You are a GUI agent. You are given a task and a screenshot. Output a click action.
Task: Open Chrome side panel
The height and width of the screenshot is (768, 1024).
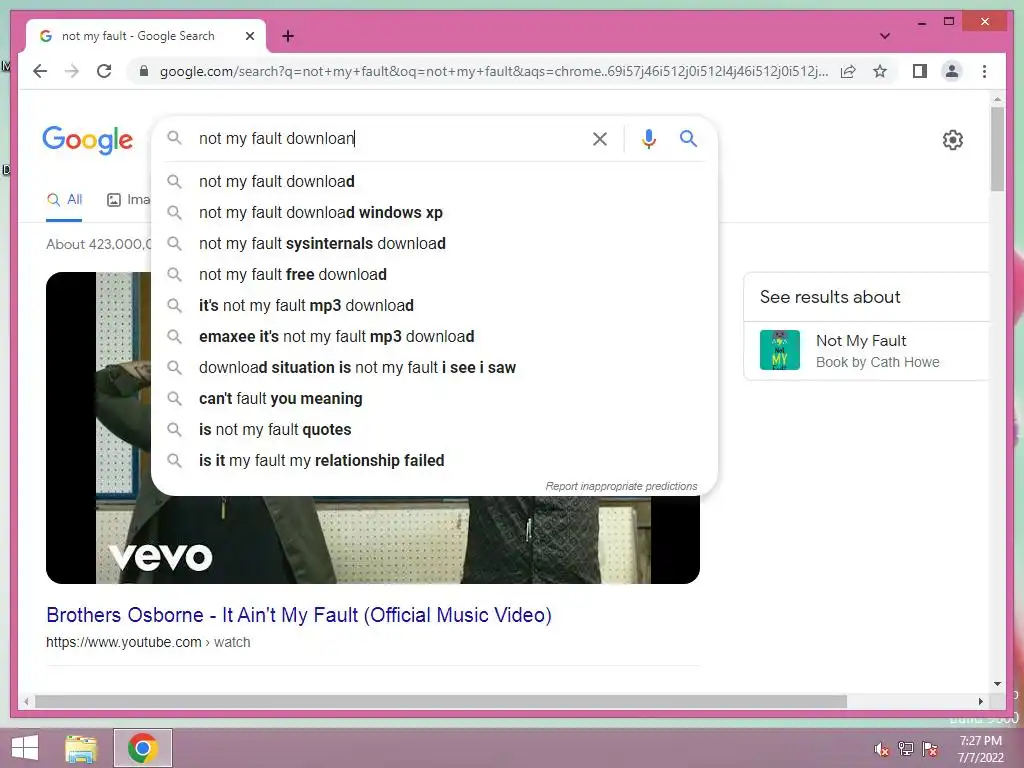pos(920,71)
